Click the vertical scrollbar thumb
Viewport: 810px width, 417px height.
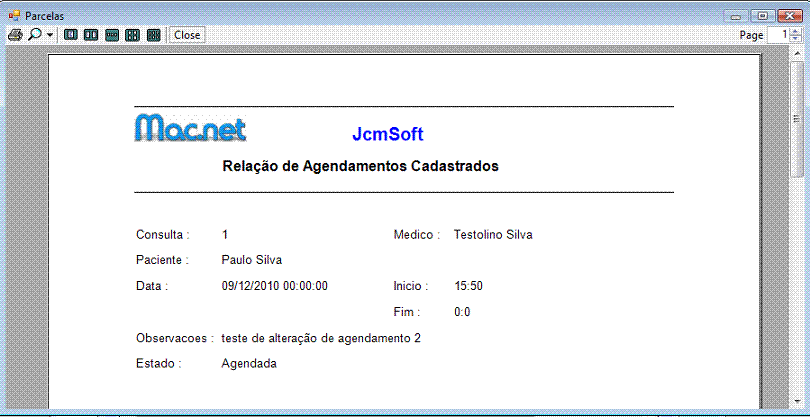798,119
